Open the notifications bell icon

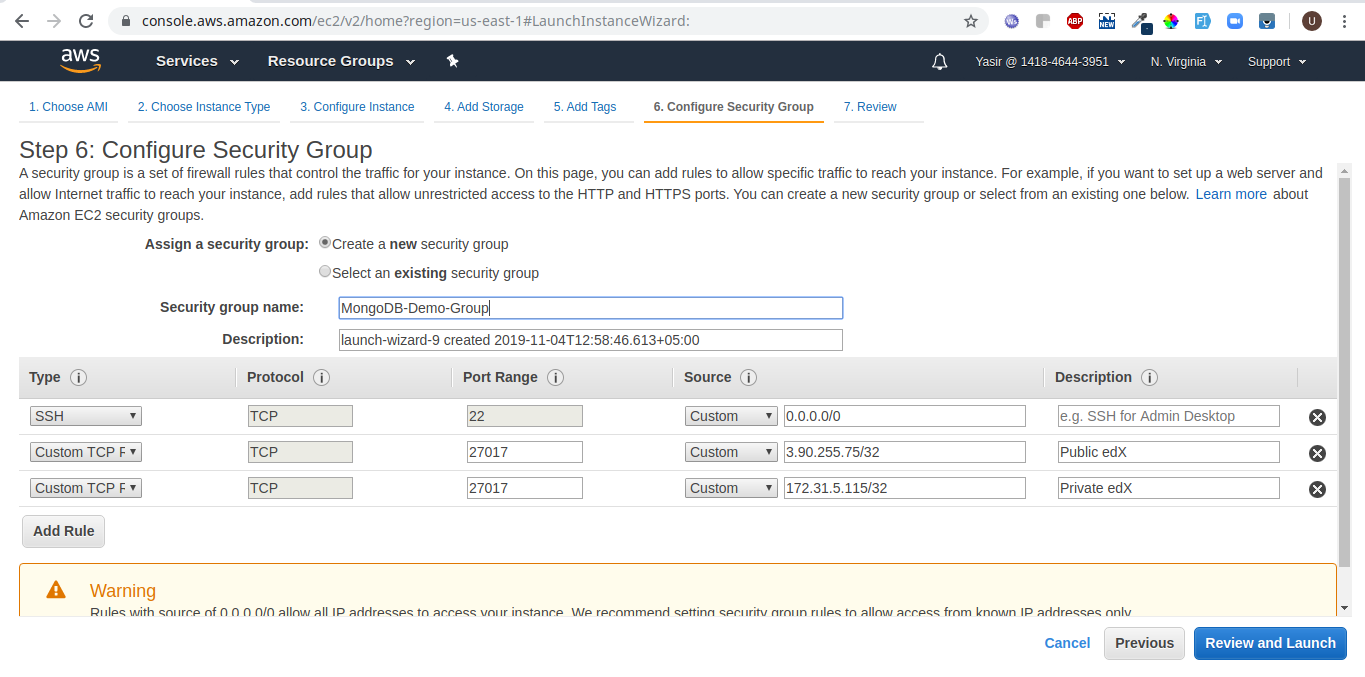(939, 62)
